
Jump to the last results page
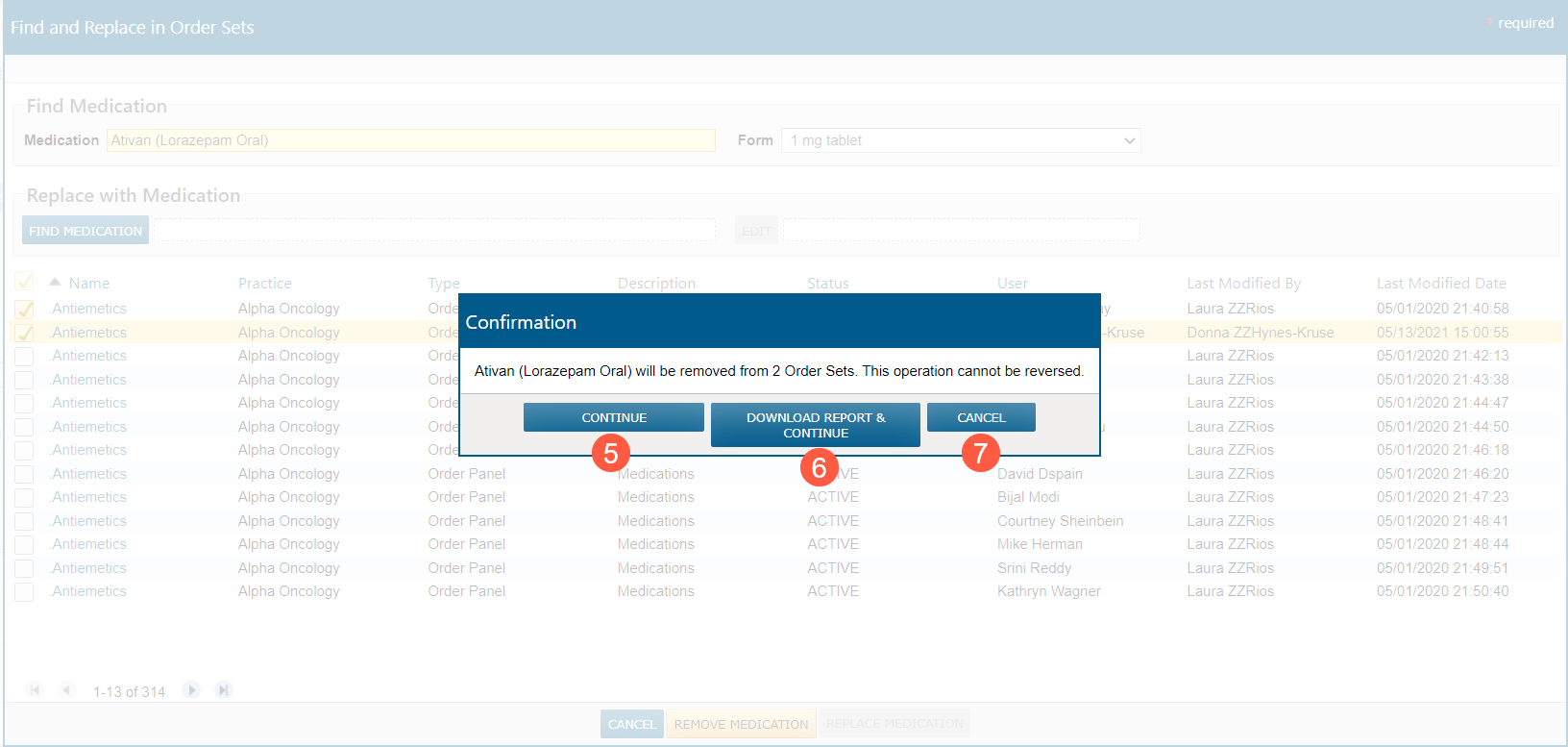[224, 690]
